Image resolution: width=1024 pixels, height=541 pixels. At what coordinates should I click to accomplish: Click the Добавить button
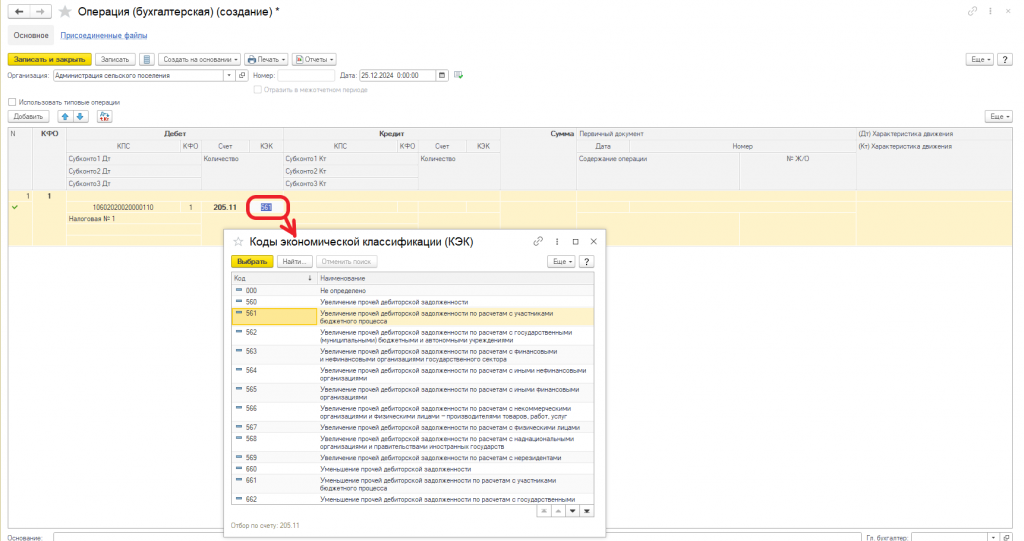(x=29, y=116)
